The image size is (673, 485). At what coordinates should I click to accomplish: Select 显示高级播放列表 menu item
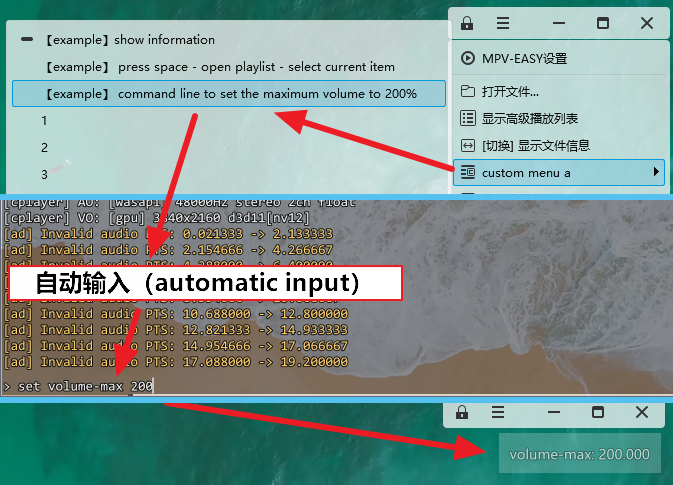[559, 118]
